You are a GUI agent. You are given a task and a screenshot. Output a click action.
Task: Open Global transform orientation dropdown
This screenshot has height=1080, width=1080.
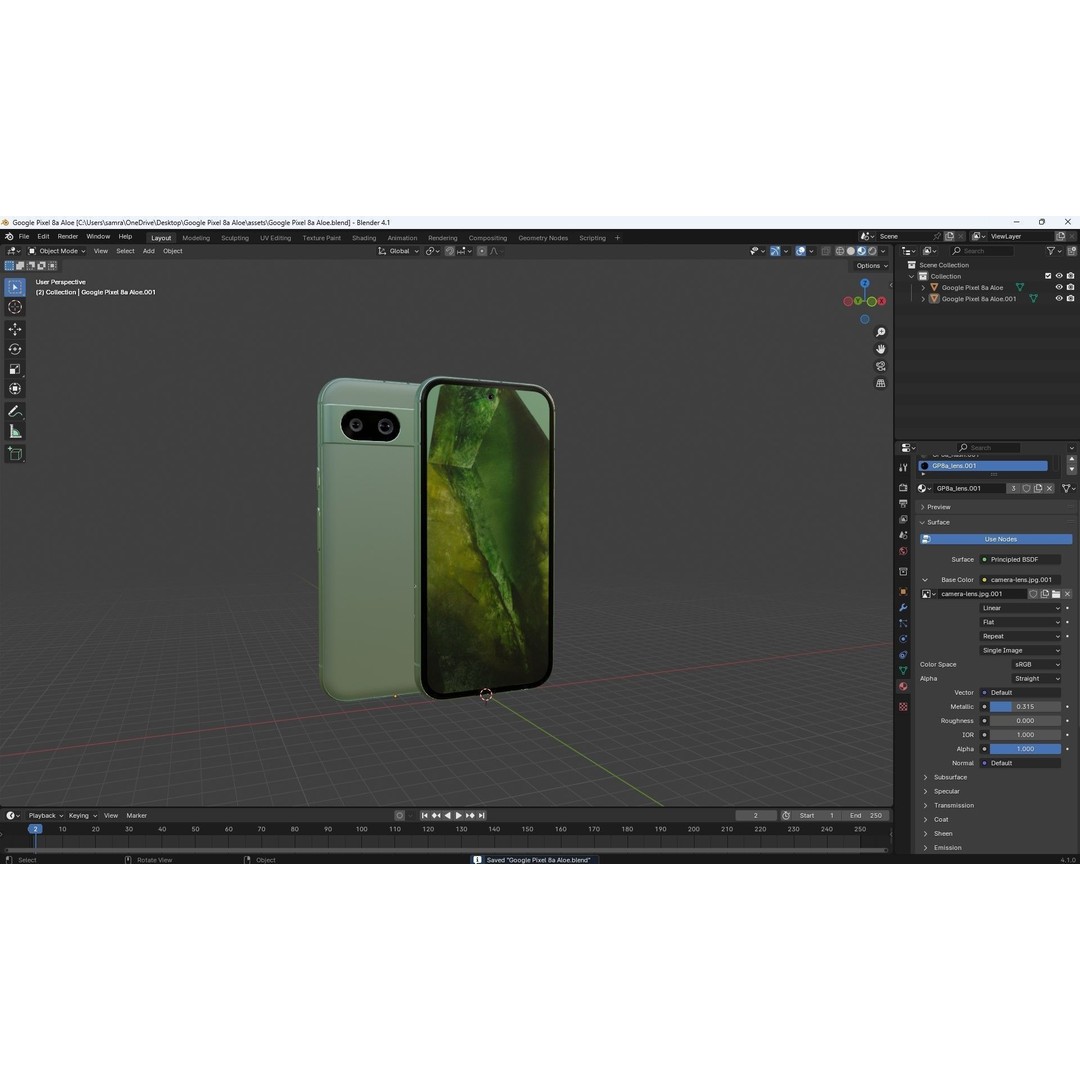click(398, 251)
